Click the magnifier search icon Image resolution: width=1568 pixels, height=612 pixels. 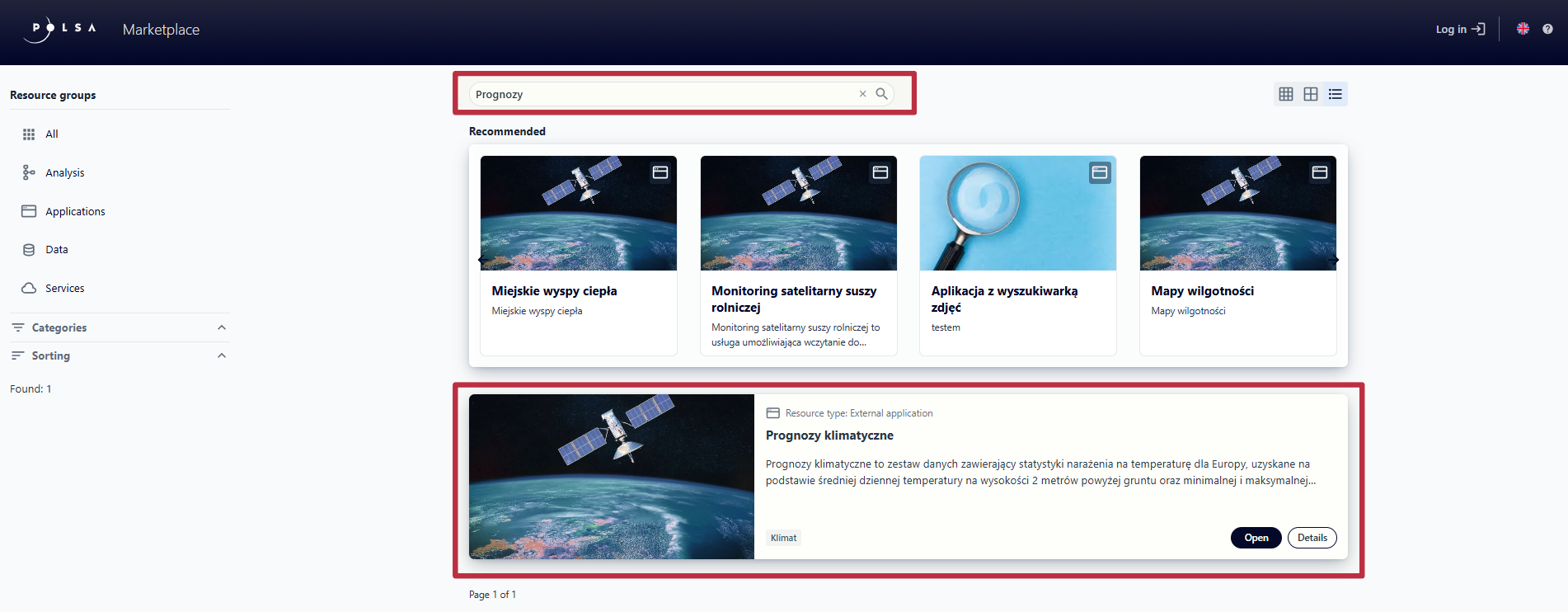click(881, 94)
